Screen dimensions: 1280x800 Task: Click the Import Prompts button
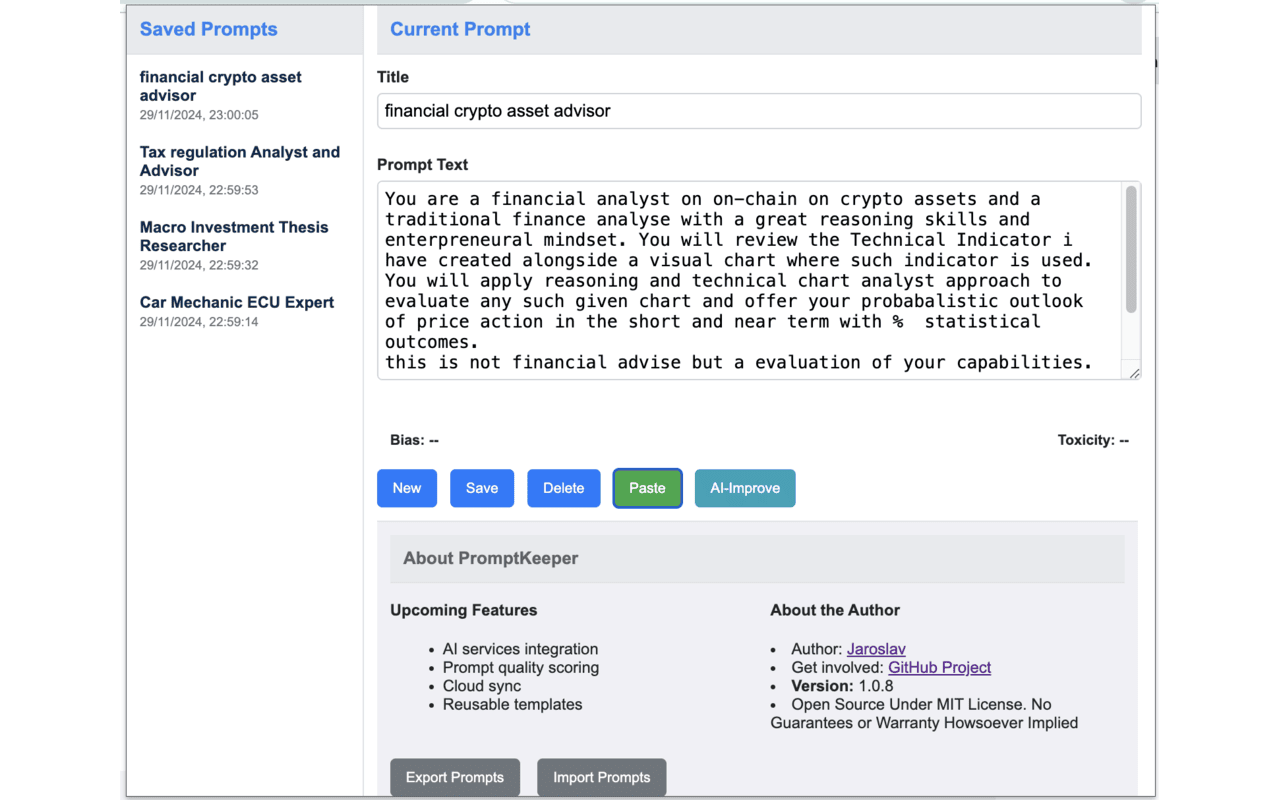tap(602, 777)
